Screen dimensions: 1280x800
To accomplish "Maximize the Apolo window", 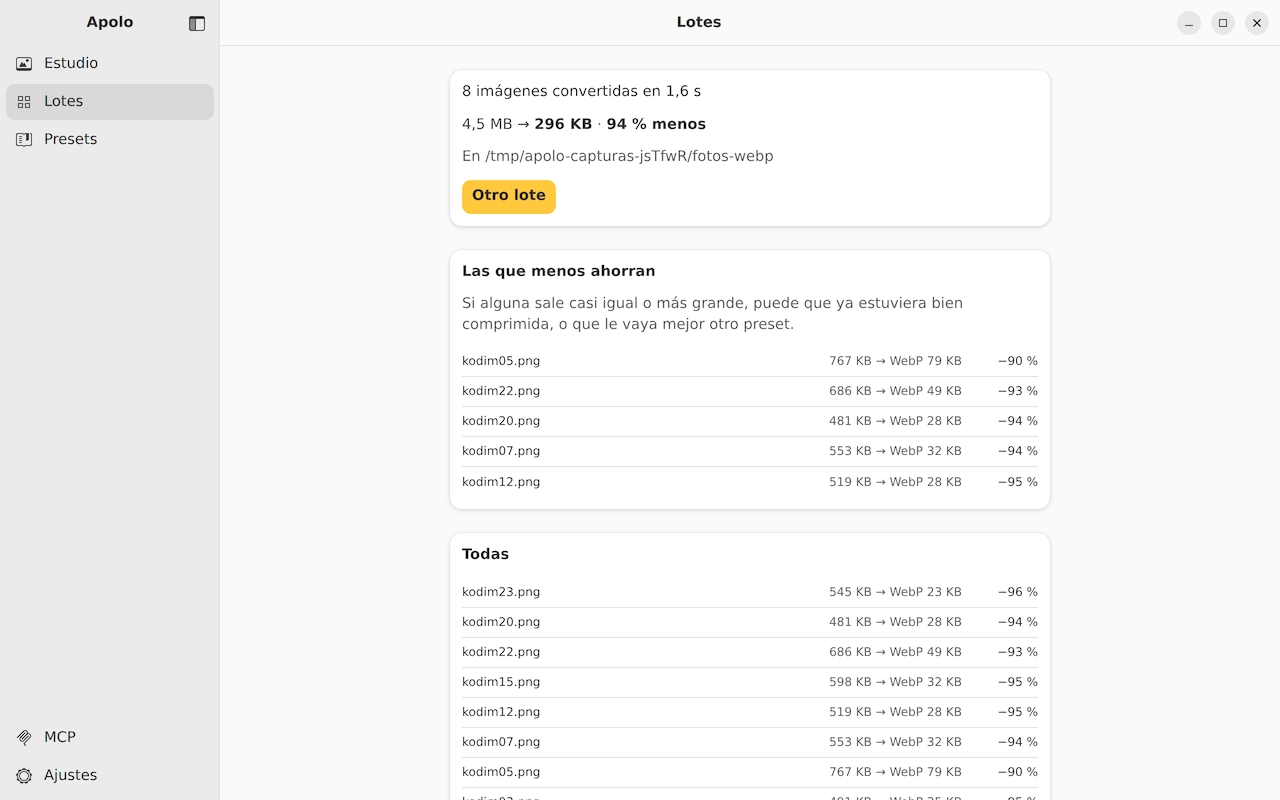I will pos(1223,23).
